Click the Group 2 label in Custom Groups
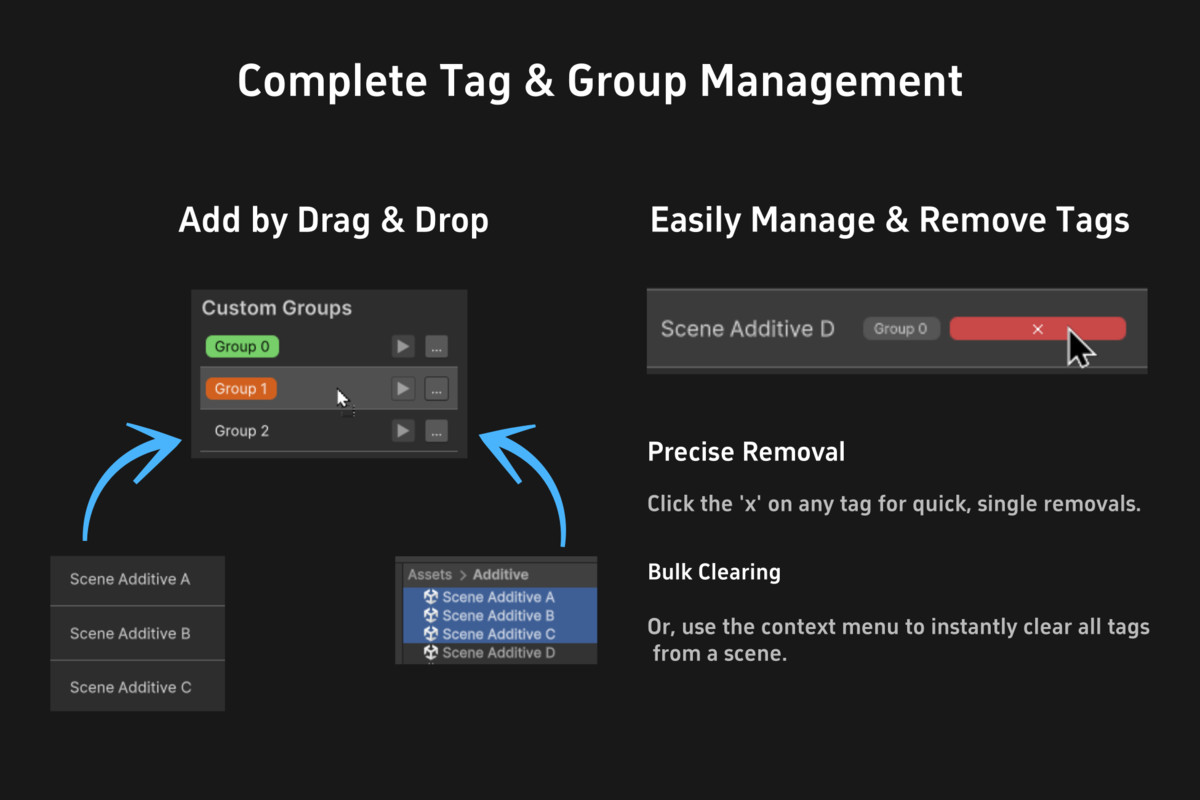 click(242, 431)
